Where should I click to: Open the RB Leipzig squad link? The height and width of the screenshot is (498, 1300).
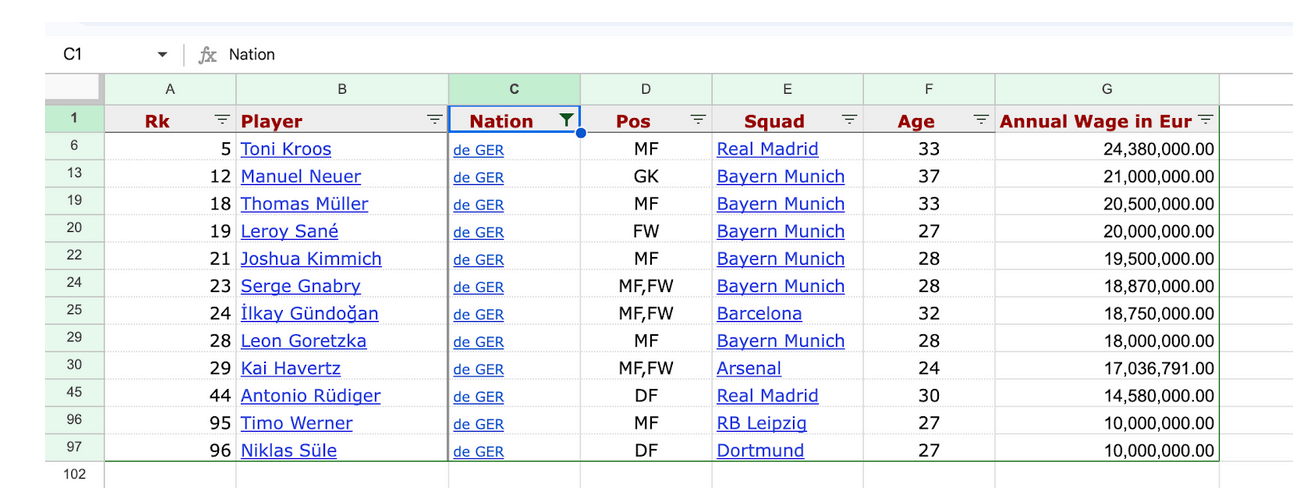762,423
